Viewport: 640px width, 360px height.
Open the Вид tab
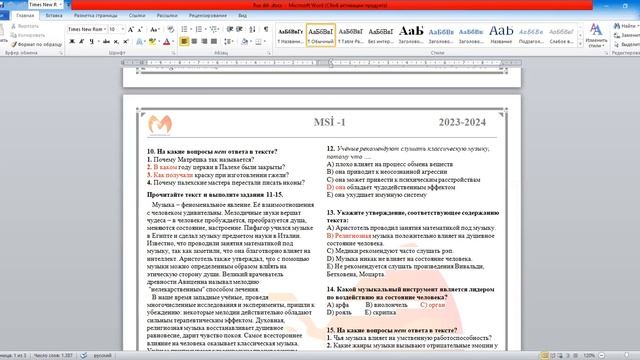[242, 16]
